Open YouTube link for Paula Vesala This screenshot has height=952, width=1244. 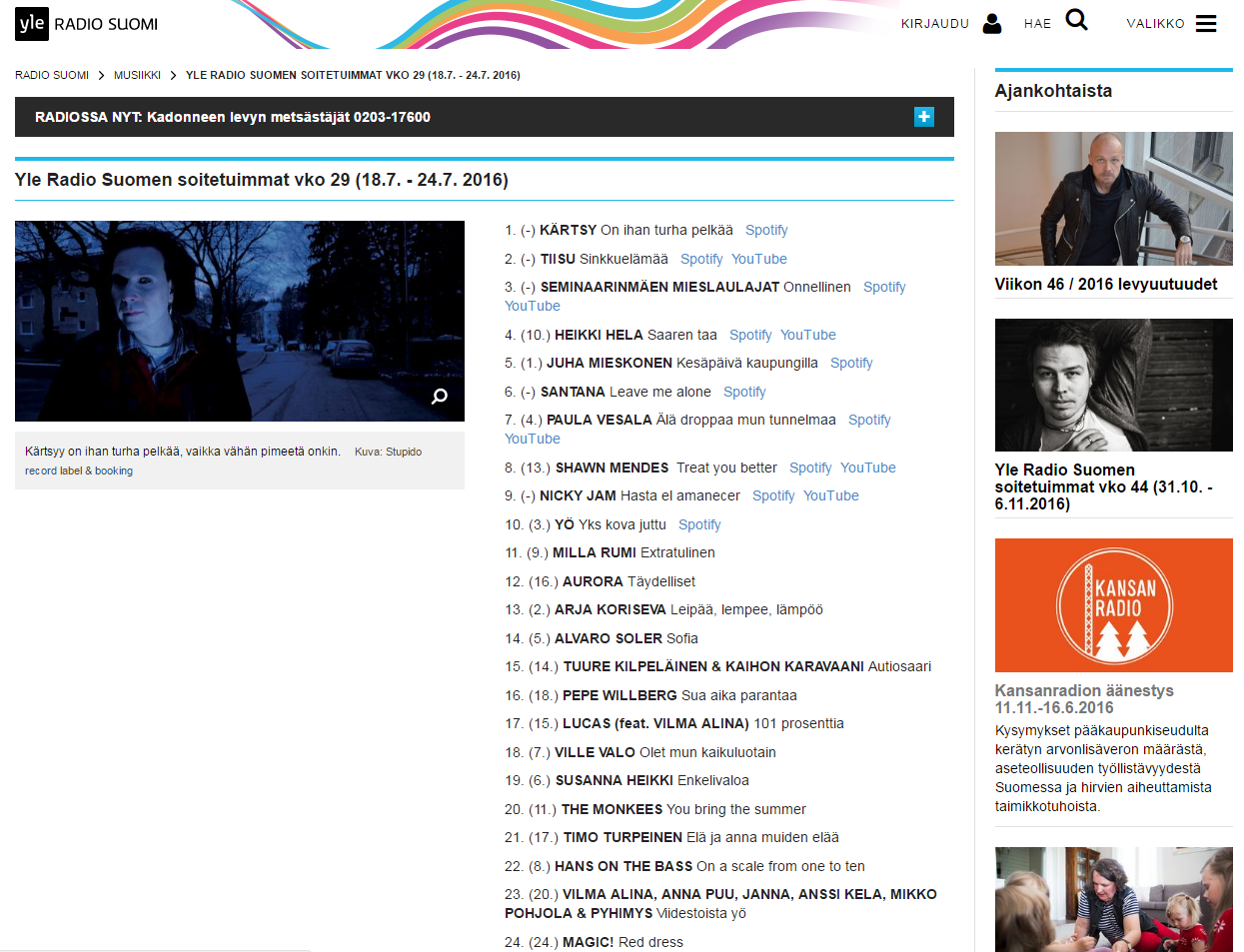pos(533,439)
